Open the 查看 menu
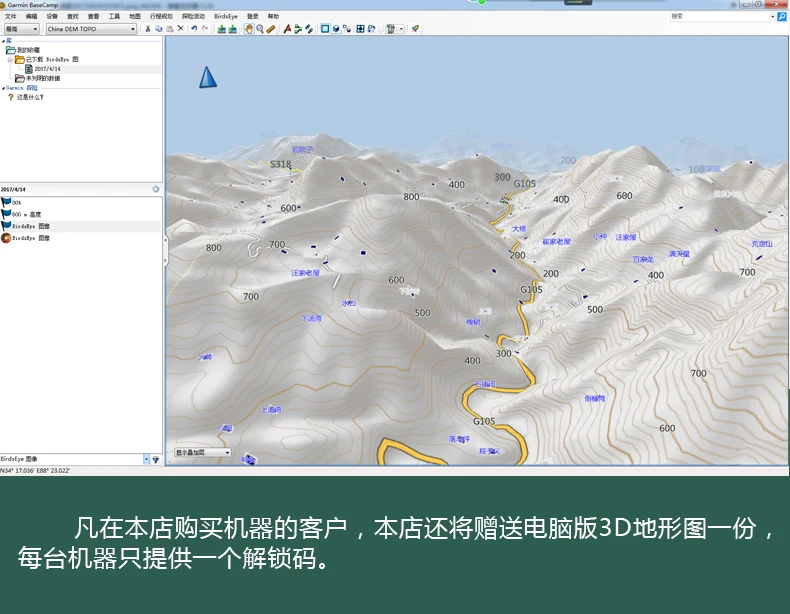The width and height of the screenshot is (790, 614). click(94, 17)
